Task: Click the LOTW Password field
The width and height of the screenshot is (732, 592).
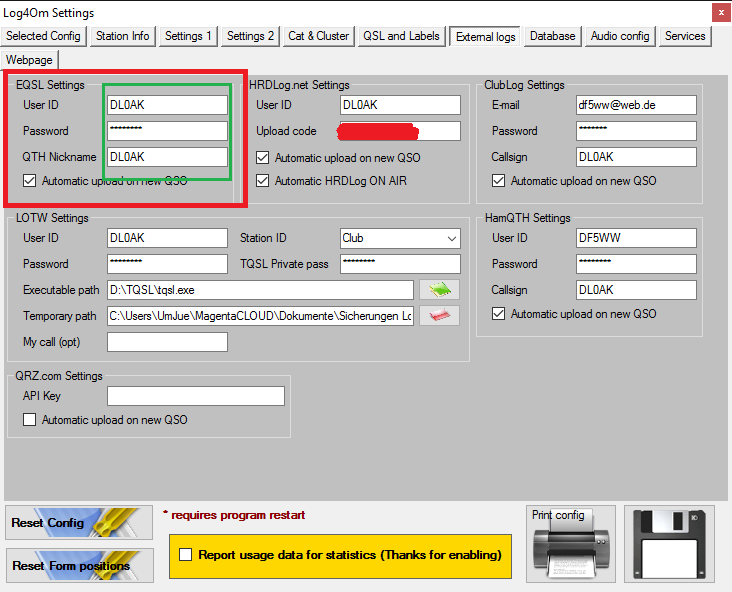Action: [x=167, y=264]
